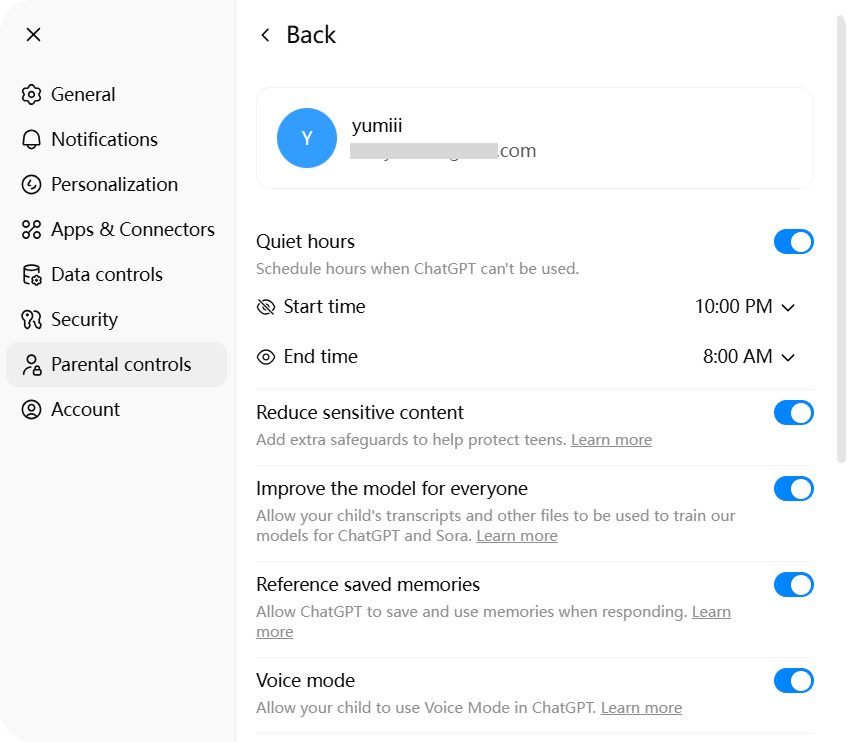
Task: Open the General settings gear icon
Action: (31, 94)
